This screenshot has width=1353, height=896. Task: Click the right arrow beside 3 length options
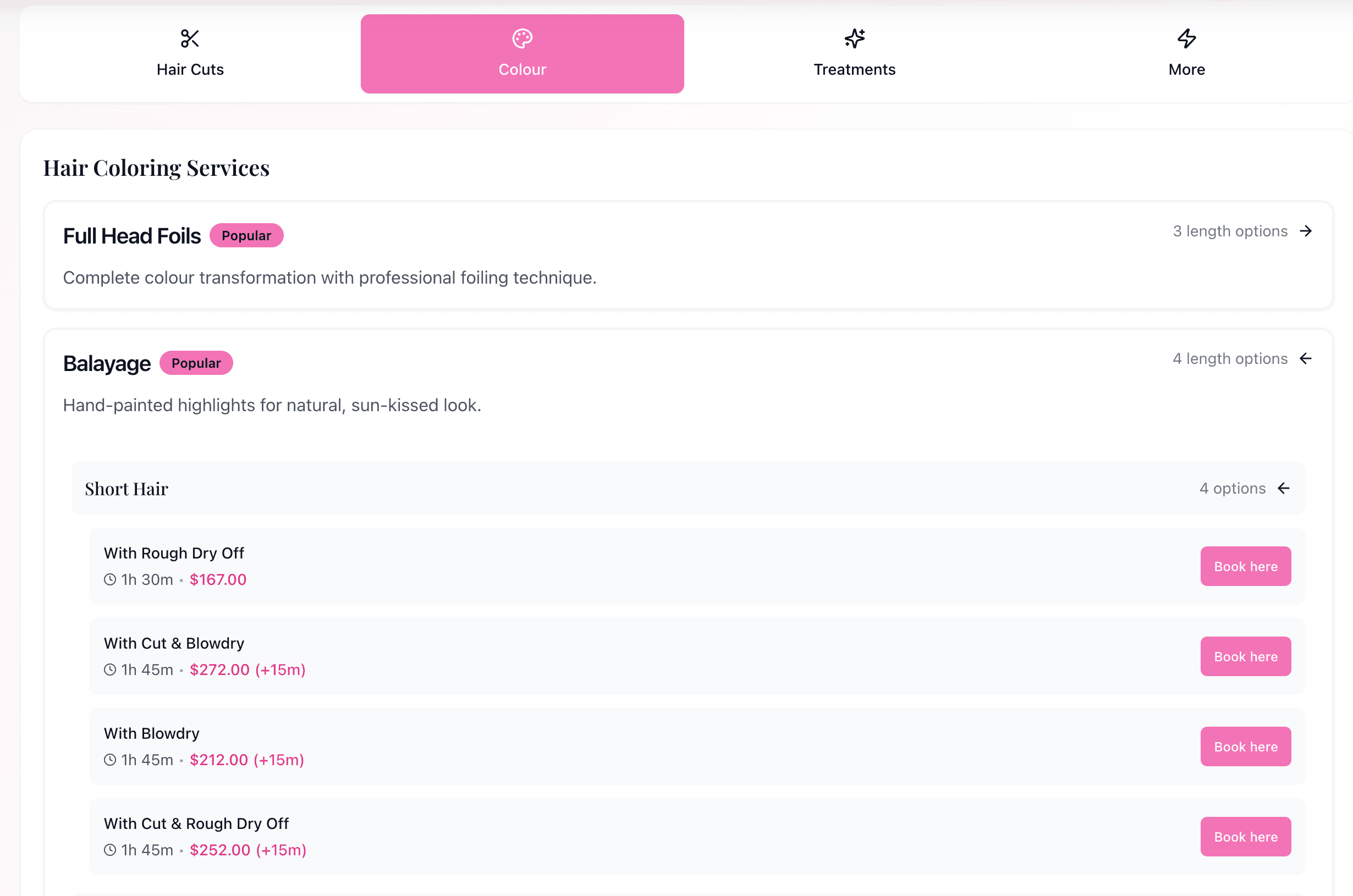pyautogui.click(x=1306, y=231)
